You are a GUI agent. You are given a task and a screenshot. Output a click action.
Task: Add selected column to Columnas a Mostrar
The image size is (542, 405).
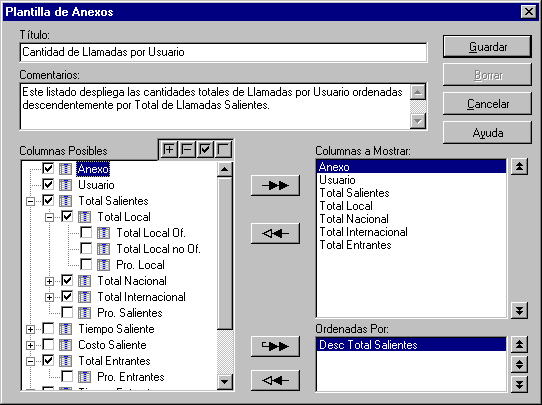[275, 186]
